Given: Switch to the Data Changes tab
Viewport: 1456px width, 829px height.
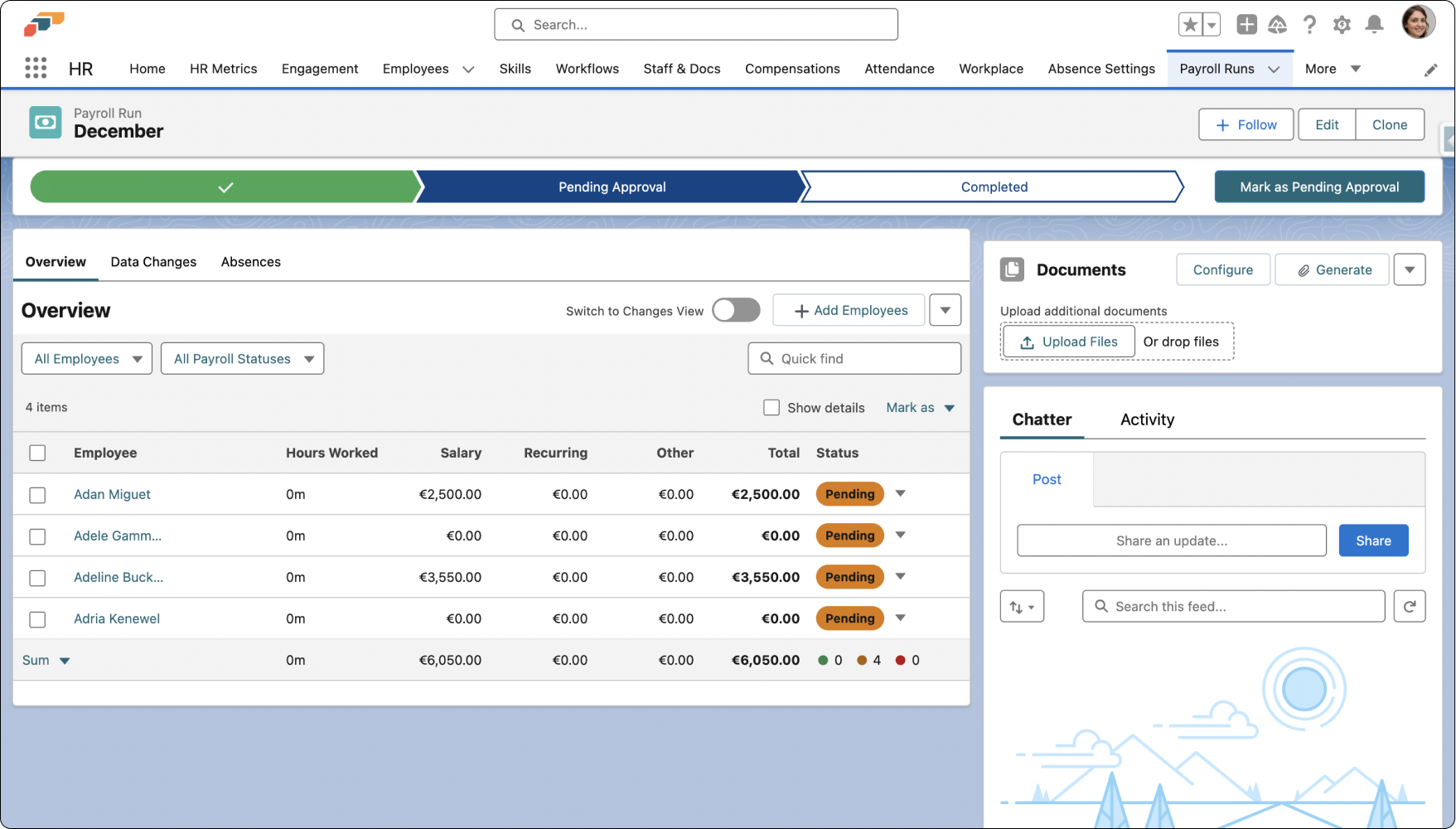Looking at the screenshot, I should [x=153, y=261].
